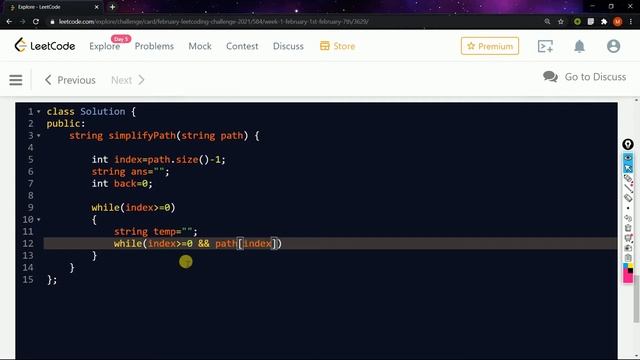Click code line 3 'string simplifyPath(string path) {'
The width and height of the screenshot is (640, 360).
pyautogui.click(x=164, y=136)
